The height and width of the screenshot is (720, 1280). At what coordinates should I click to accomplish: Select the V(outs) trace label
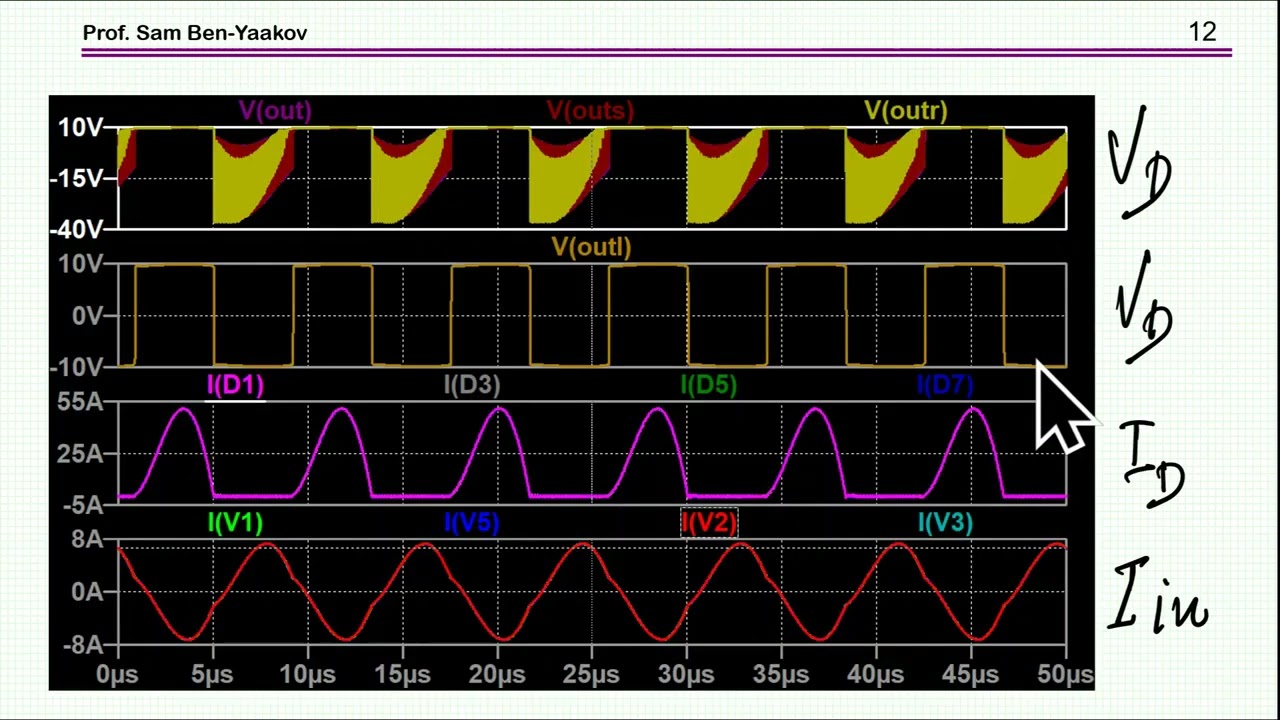(590, 111)
